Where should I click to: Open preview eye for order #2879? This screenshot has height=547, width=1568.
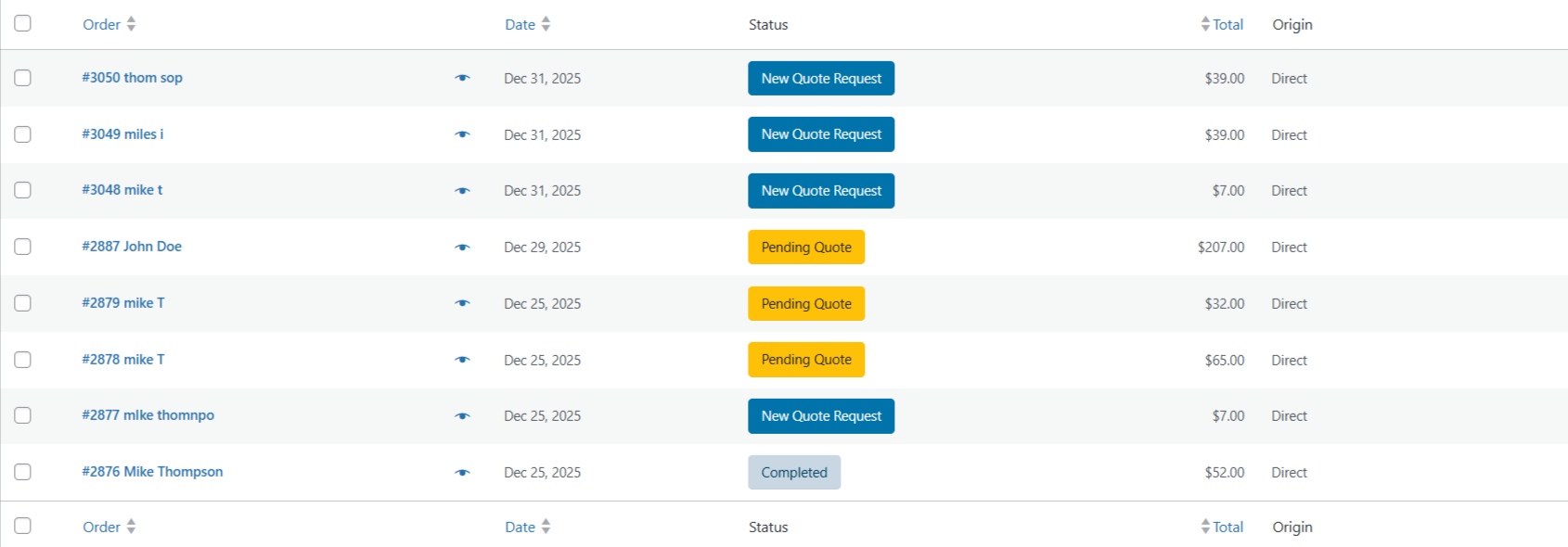coord(462,303)
